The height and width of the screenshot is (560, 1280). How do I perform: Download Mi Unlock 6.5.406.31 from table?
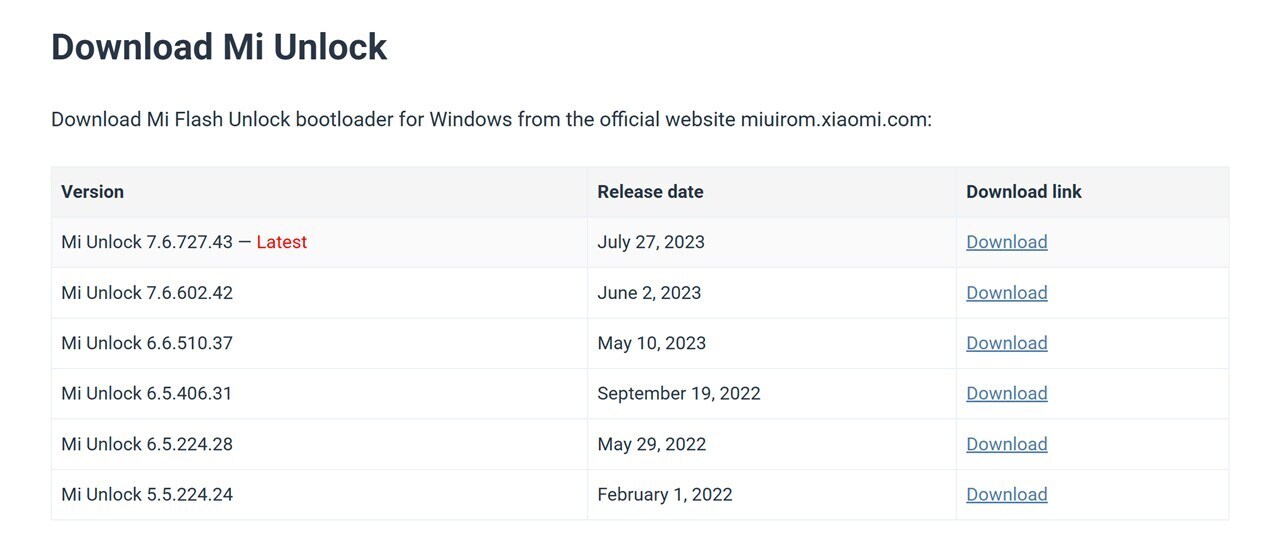(1006, 393)
